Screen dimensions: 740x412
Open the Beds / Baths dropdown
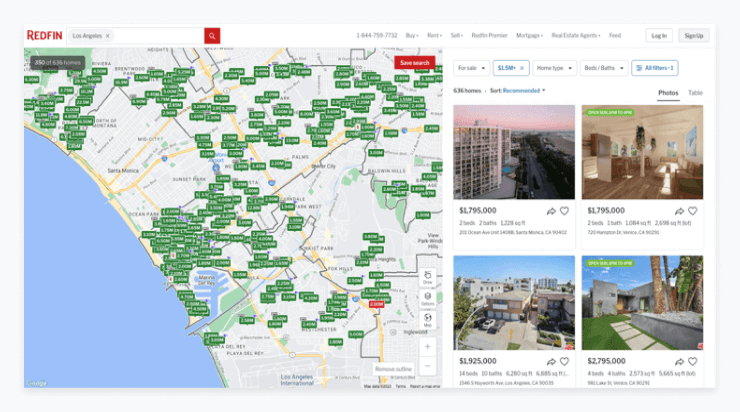point(603,68)
